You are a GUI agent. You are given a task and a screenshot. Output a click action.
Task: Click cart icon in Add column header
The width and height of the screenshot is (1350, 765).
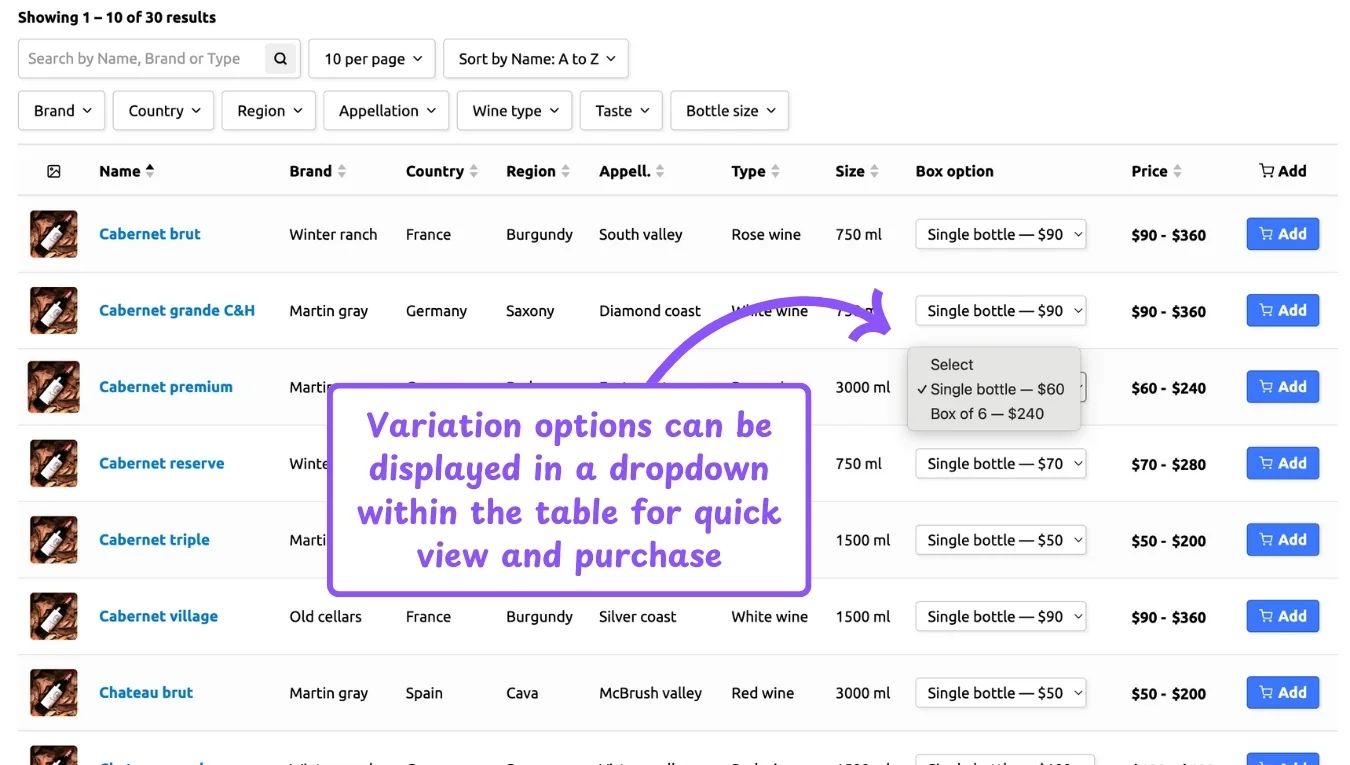(x=1266, y=171)
